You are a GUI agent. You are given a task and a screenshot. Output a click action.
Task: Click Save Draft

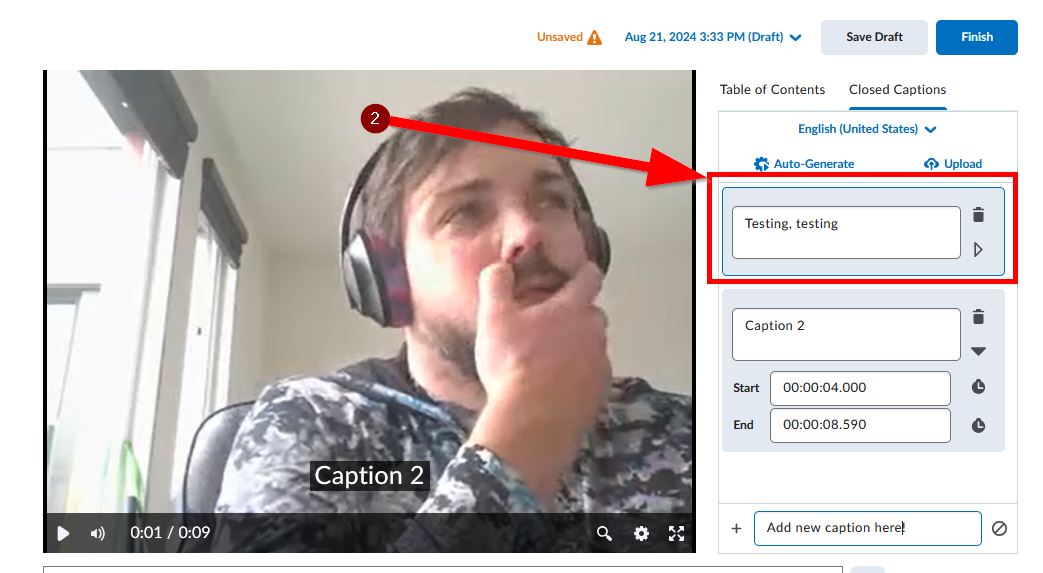(874, 37)
